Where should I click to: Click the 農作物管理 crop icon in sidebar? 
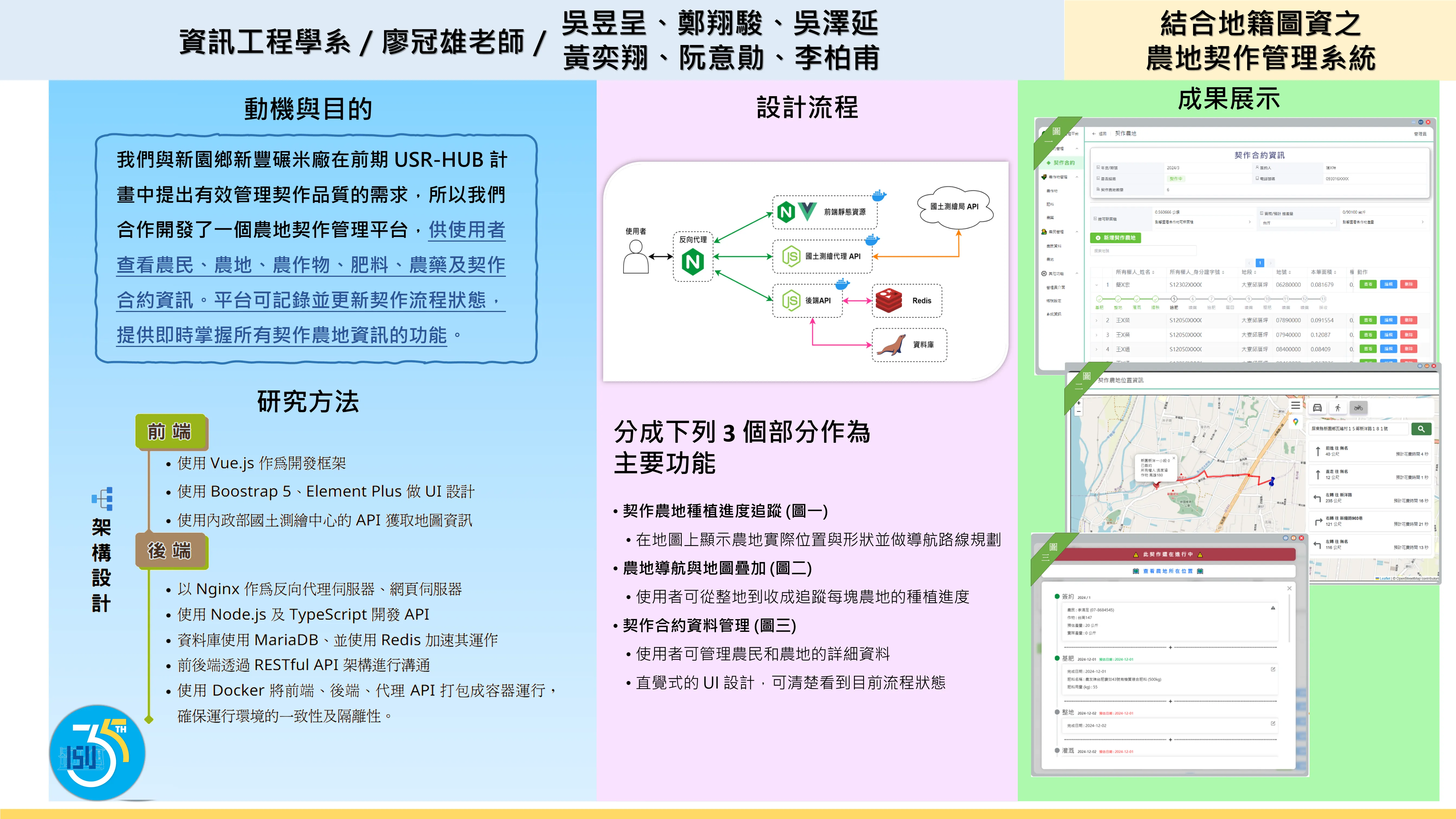click(x=1044, y=177)
